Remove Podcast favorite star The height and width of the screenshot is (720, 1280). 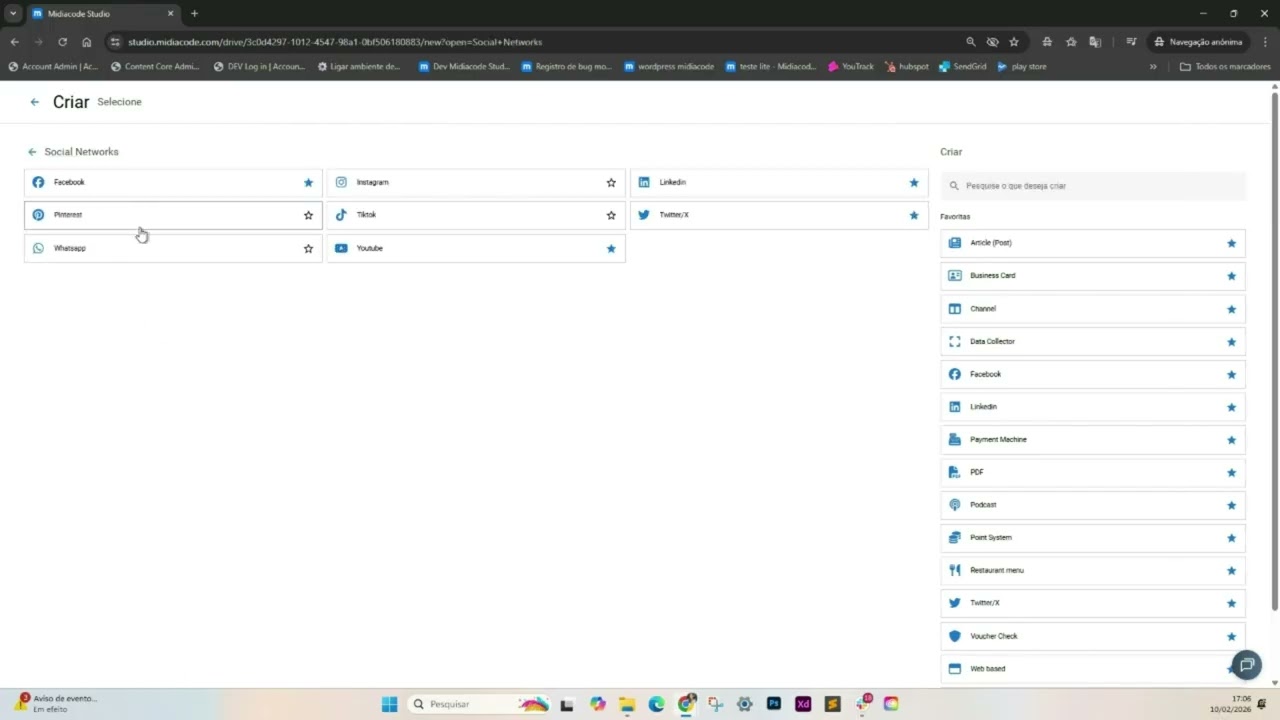click(x=1231, y=506)
